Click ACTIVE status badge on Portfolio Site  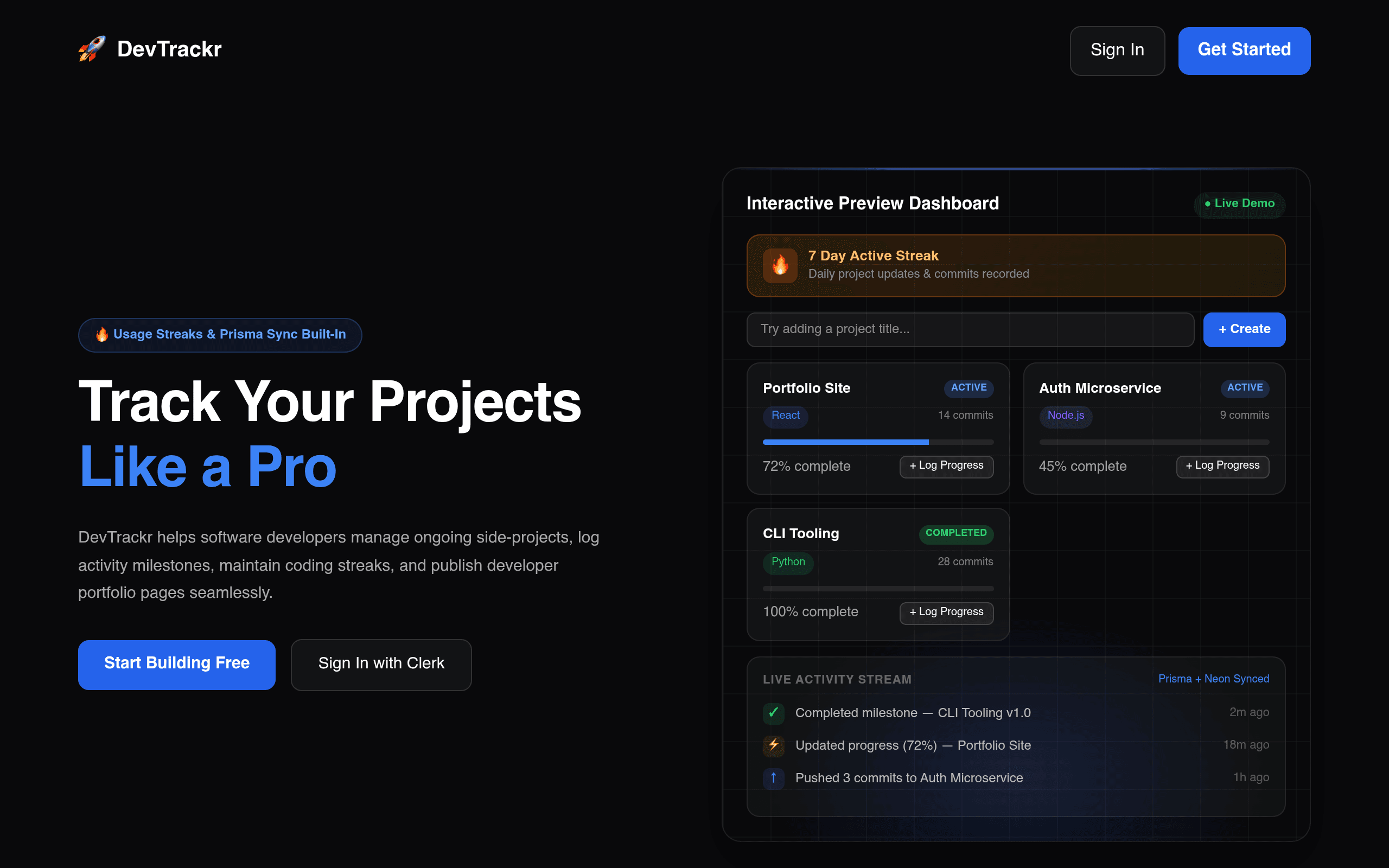[x=969, y=388]
